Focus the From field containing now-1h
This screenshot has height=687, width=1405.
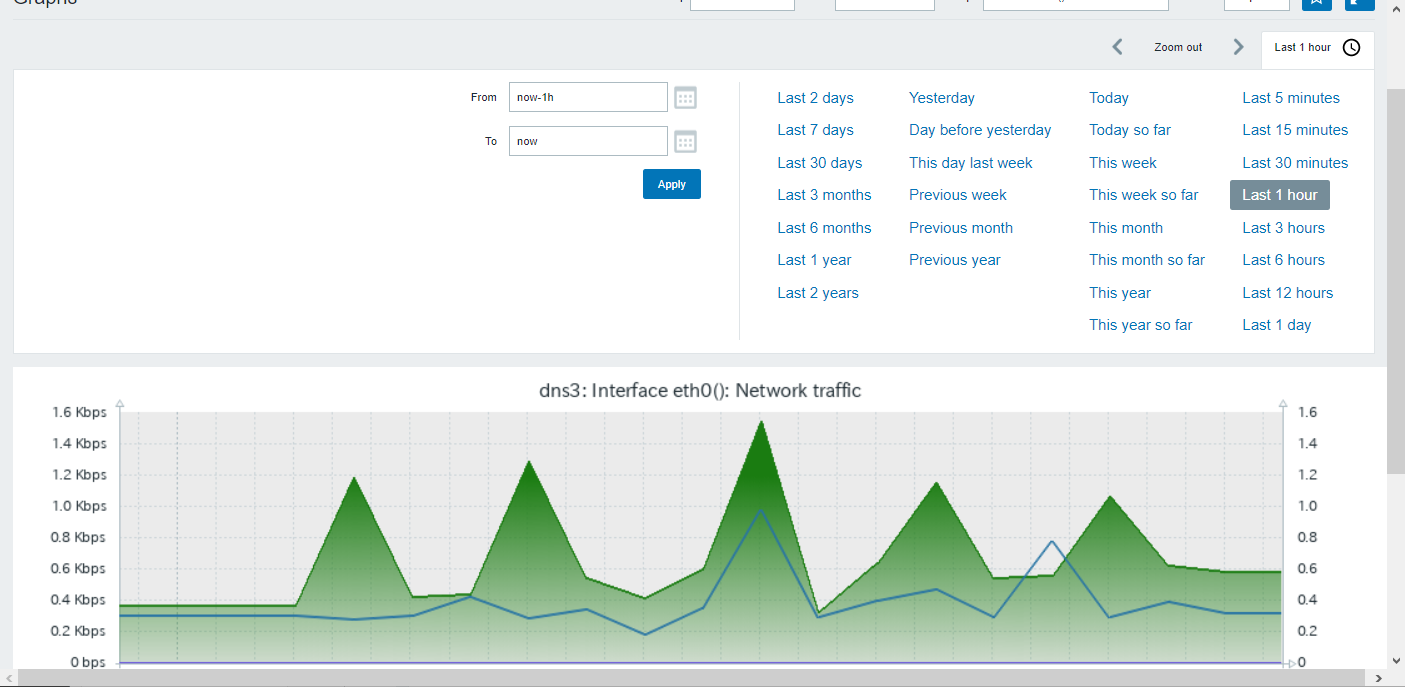coord(588,97)
